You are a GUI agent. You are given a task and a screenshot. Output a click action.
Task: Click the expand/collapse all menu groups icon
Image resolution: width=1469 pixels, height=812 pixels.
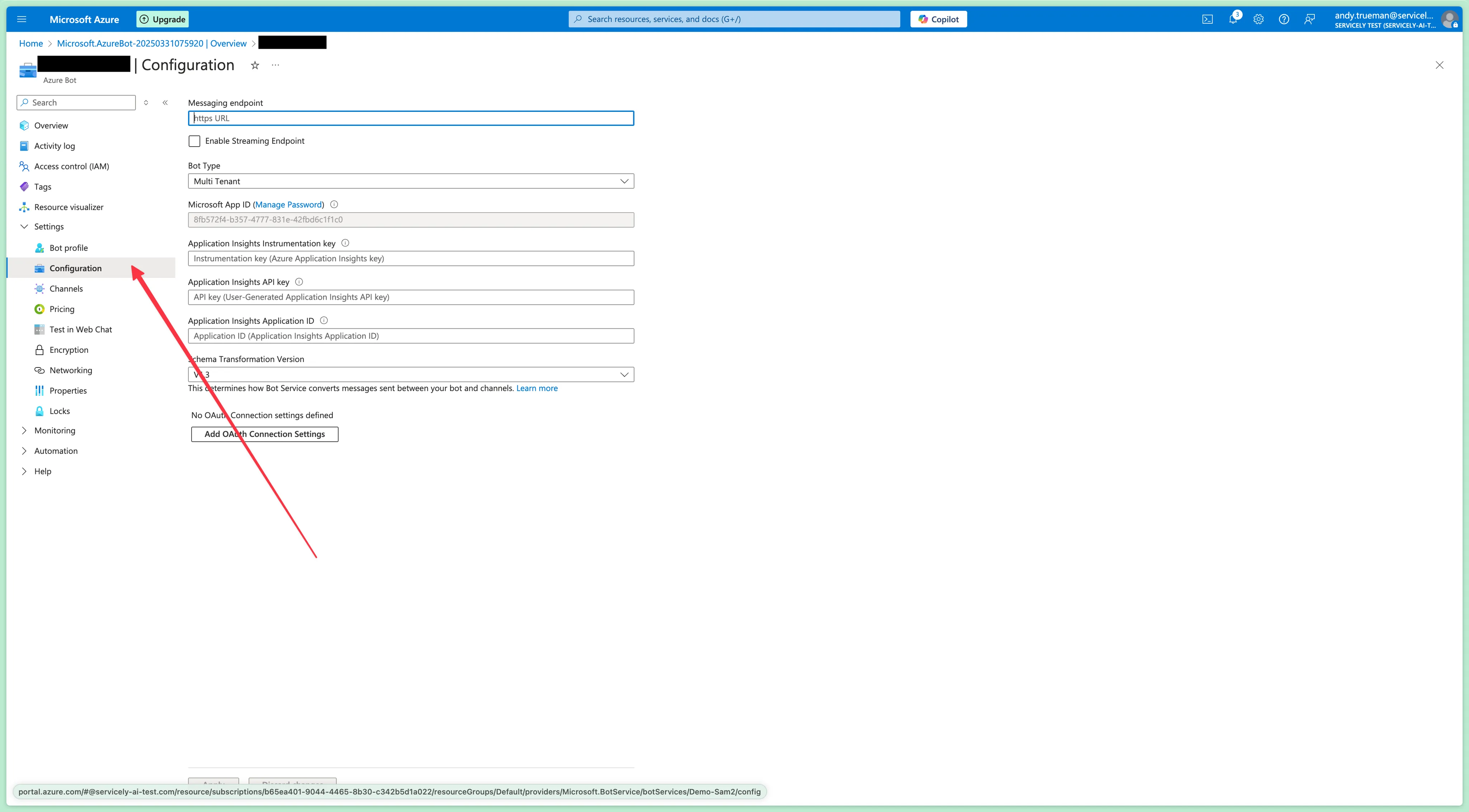pyautogui.click(x=146, y=103)
